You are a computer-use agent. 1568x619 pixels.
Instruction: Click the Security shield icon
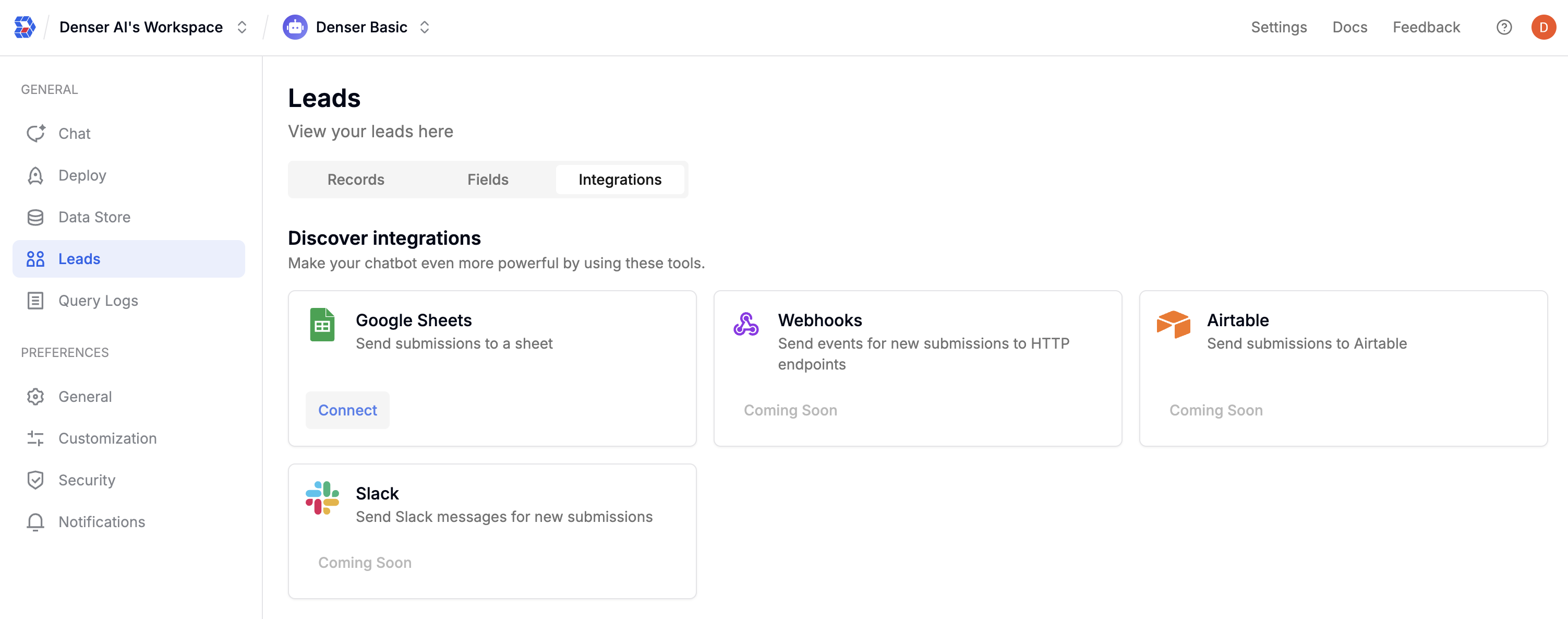[x=36, y=480]
